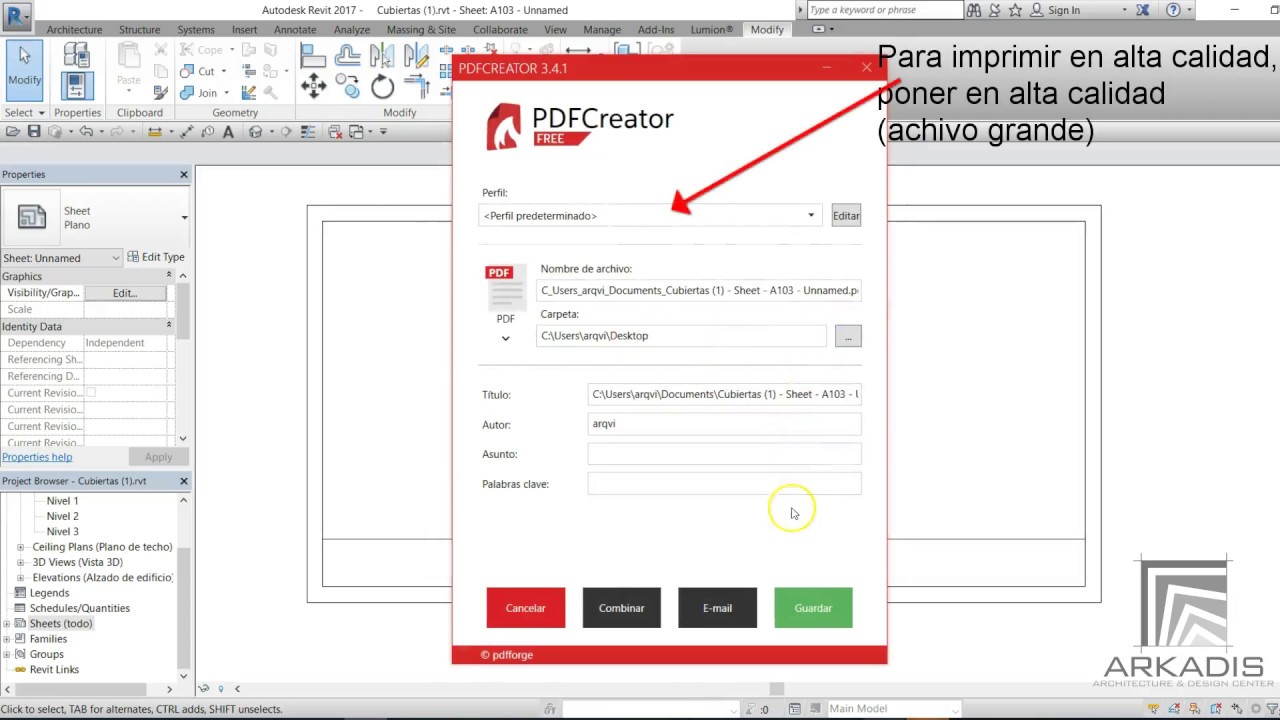Open the Structure ribbon tab
This screenshot has height=720, width=1280.
139,30
